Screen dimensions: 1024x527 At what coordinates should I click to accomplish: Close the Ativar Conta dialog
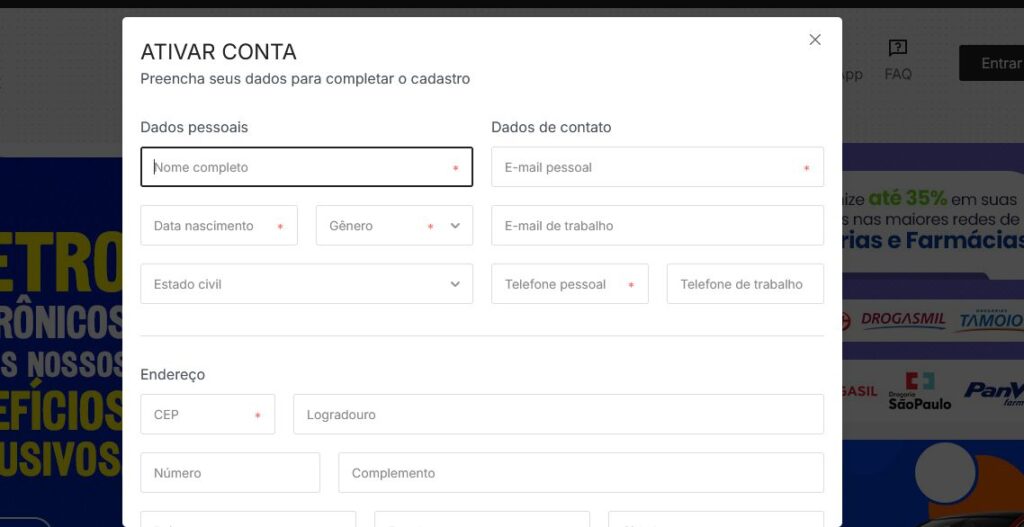[815, 40]
